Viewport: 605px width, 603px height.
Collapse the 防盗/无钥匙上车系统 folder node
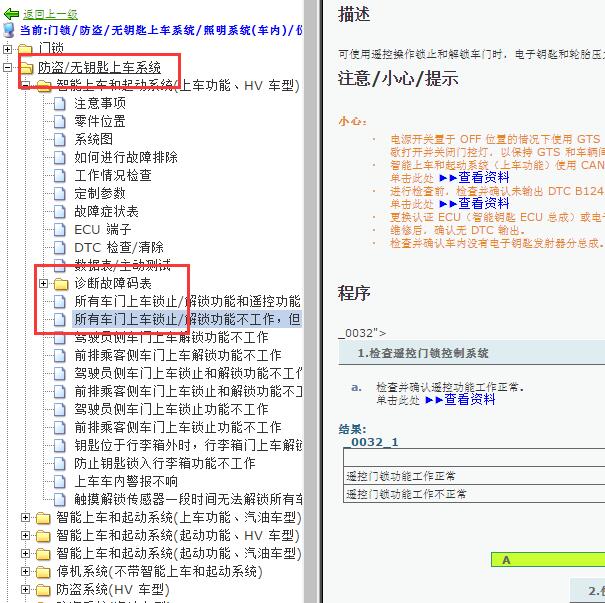point(7,68)
